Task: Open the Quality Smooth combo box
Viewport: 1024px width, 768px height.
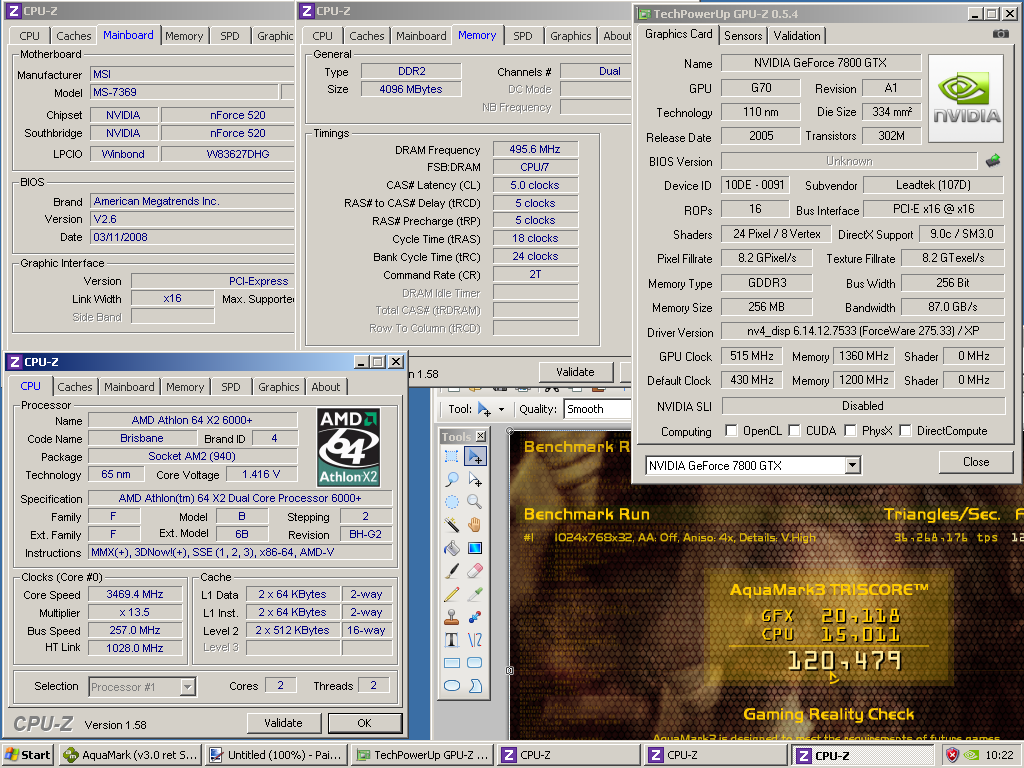Action: pos(598,409)
